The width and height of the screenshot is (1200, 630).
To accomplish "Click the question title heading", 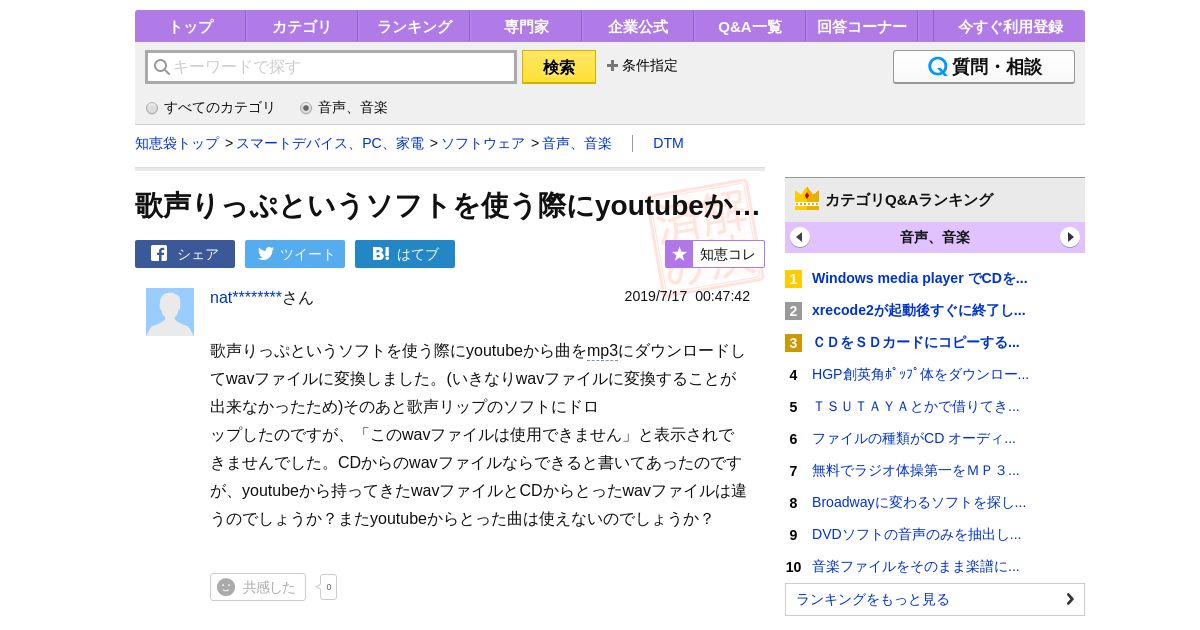I will [448, 205].
